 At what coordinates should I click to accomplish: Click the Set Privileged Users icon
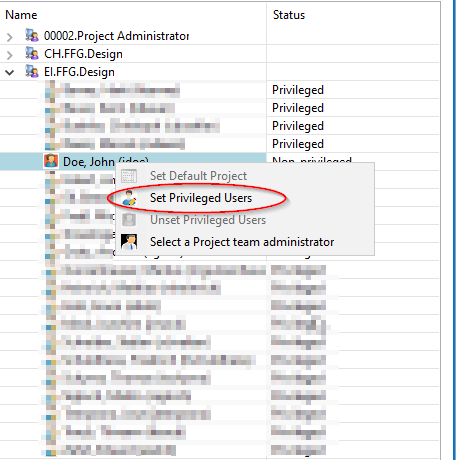(129, 198)
